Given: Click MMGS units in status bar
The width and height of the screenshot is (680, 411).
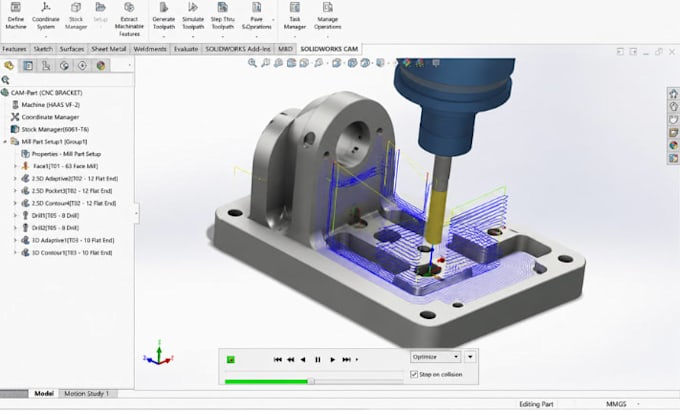Looking at the screenshot, I should 616,404.
